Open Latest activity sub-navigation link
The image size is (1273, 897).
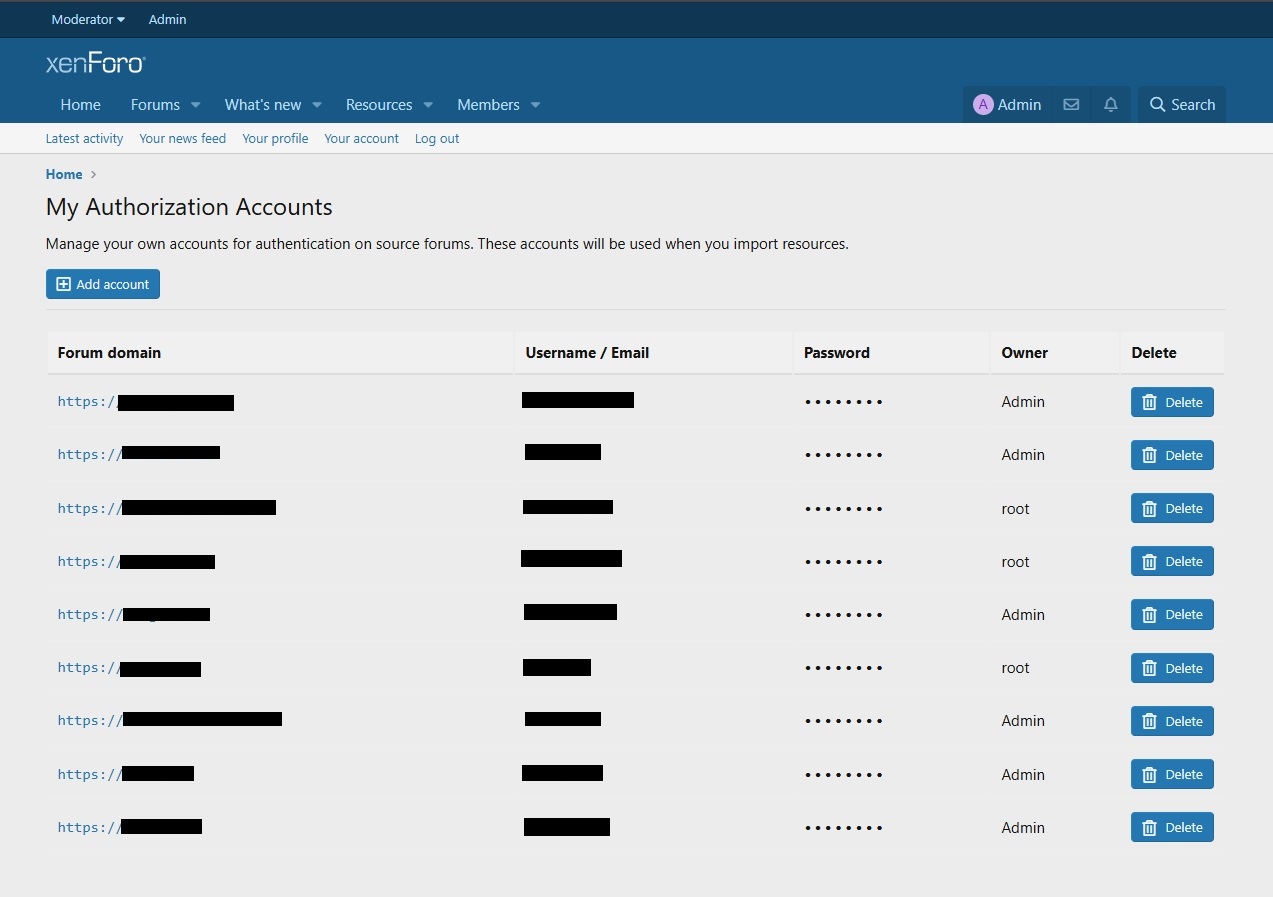click(84, 138)
